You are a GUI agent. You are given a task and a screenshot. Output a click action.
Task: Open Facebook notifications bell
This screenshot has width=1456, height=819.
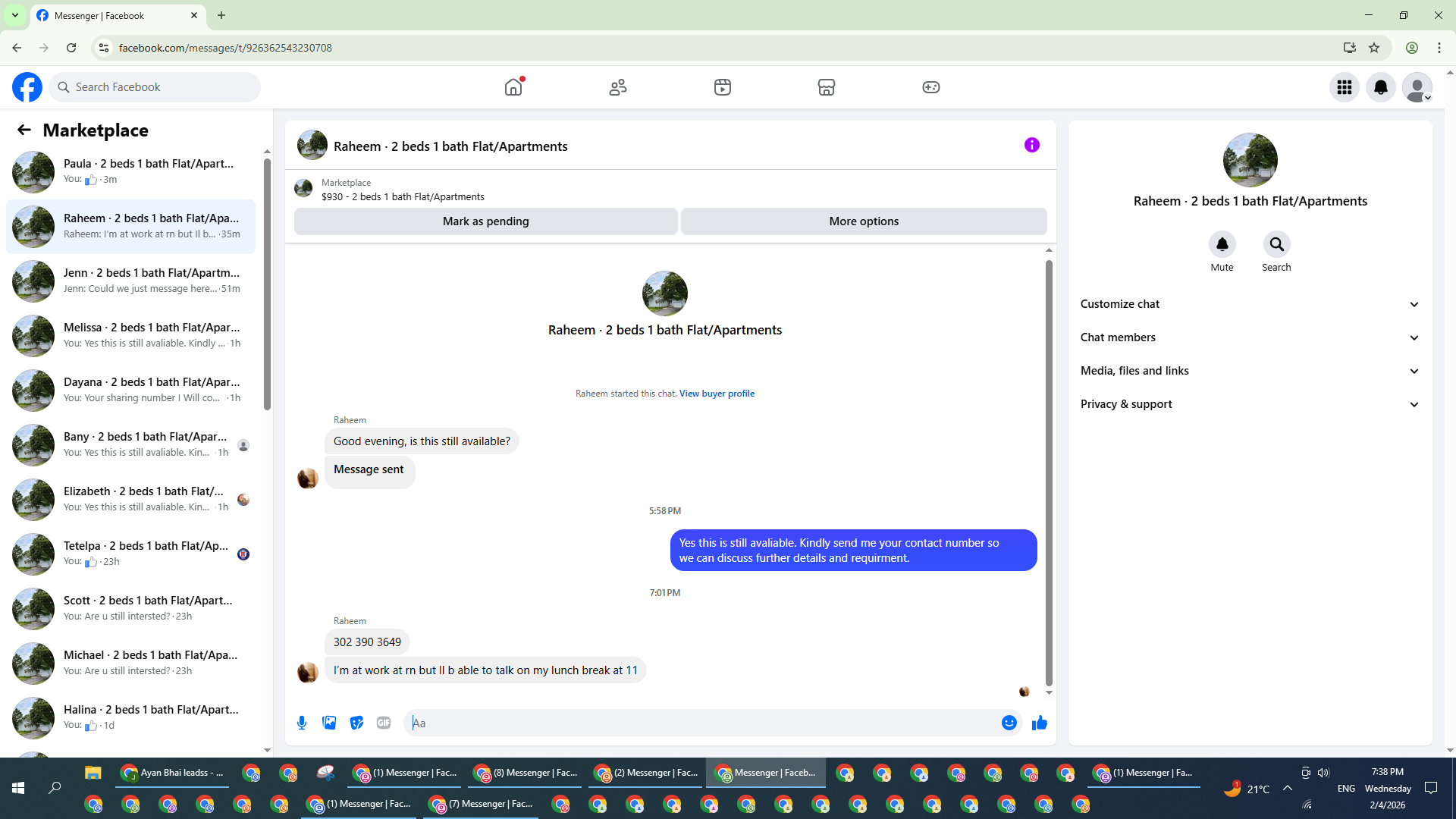coord(1381,87)
